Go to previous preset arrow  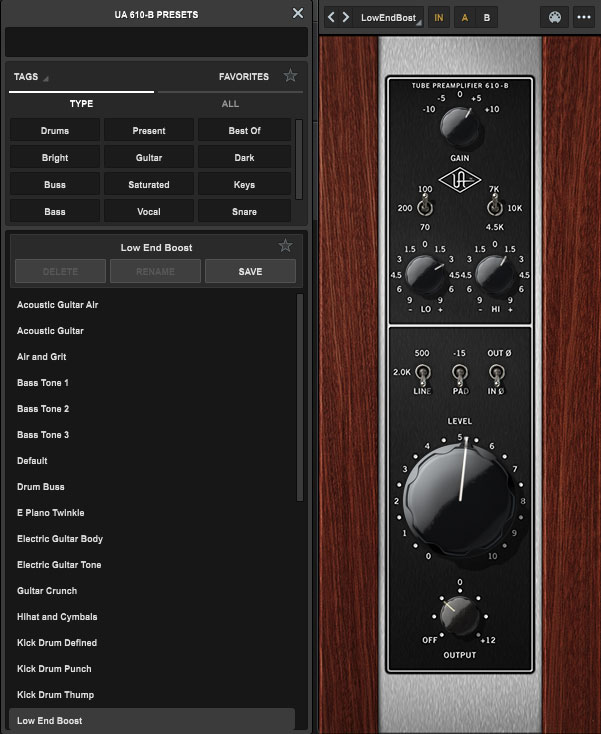[x=331, y=17]
